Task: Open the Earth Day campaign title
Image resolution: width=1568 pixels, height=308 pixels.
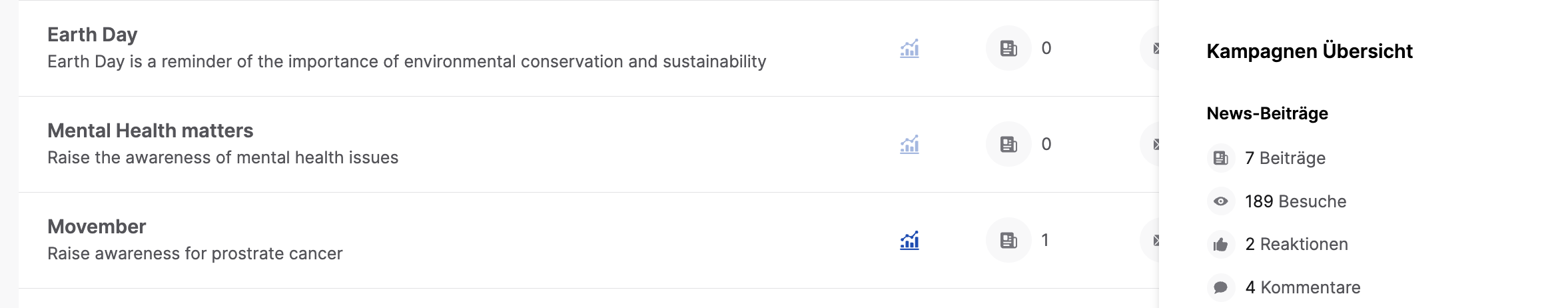Action: pos(93,35)
